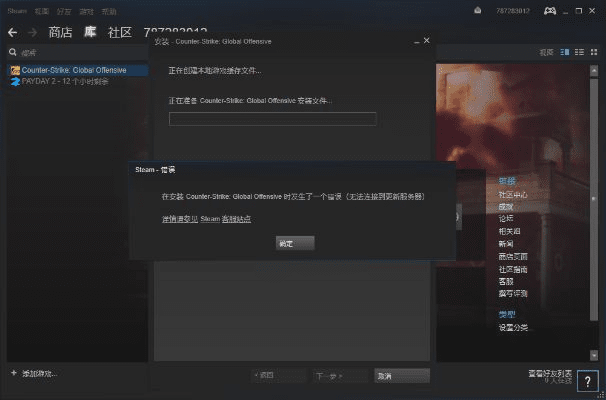Click the Steam - 错误 dialog title

[155, 170]
